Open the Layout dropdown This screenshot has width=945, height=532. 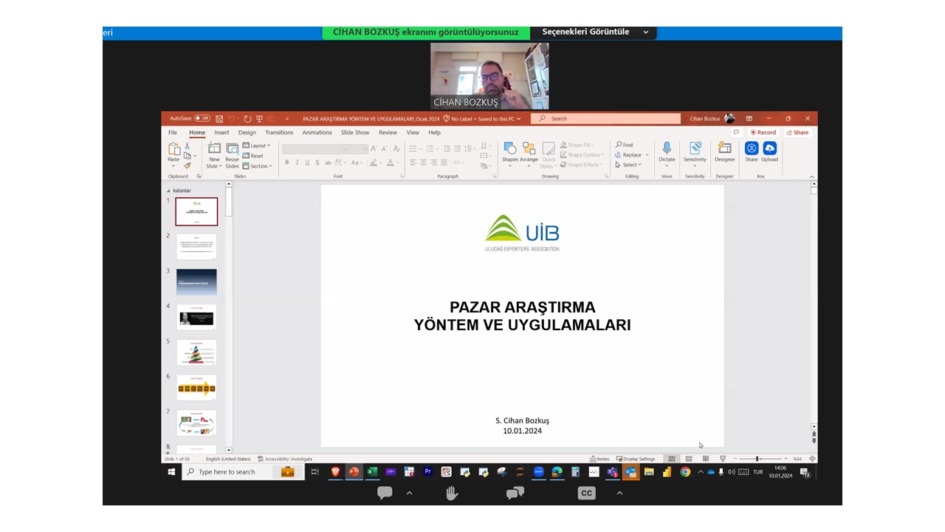click(256, 146)
